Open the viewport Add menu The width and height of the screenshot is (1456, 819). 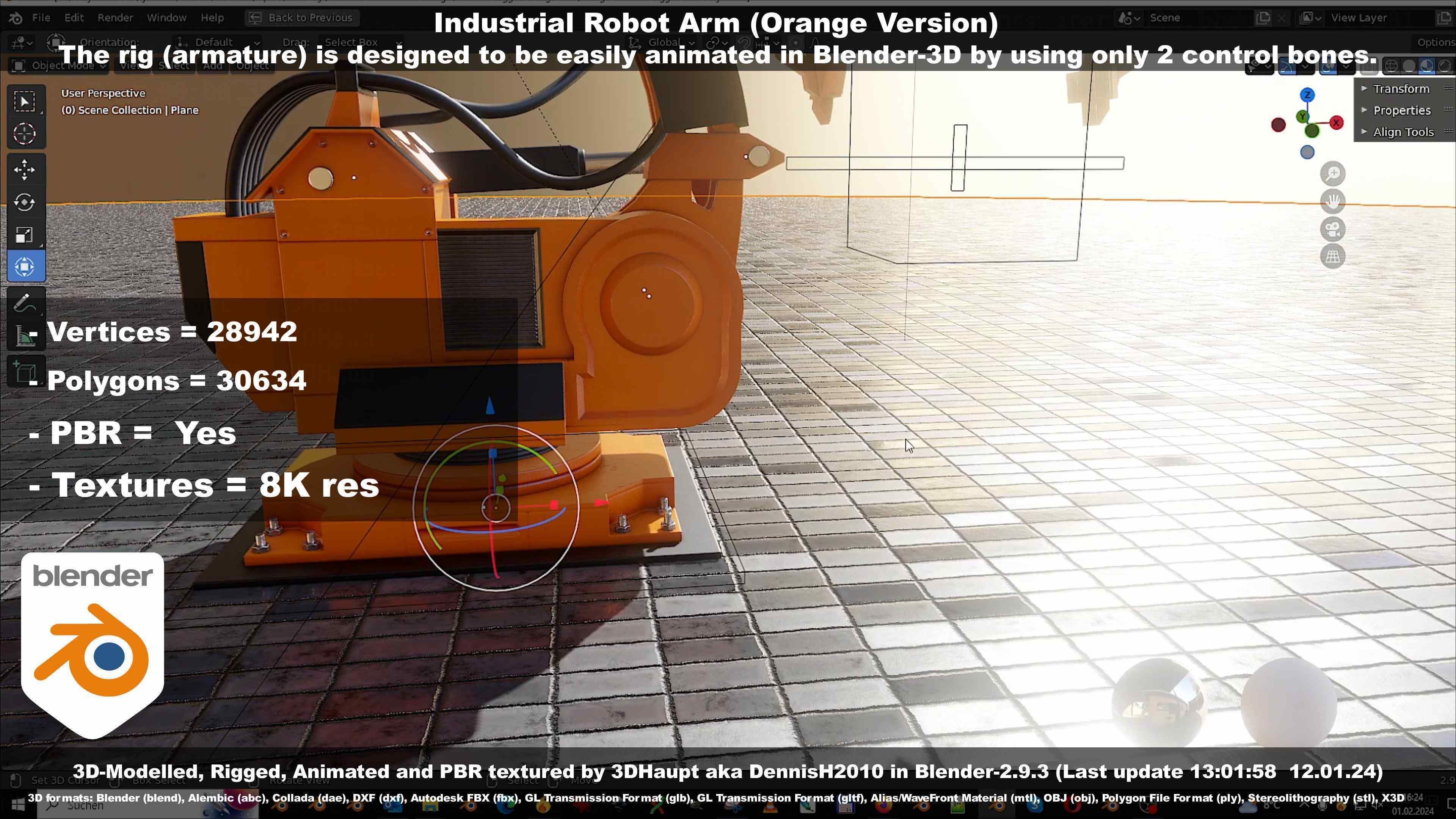click(212, 66)
